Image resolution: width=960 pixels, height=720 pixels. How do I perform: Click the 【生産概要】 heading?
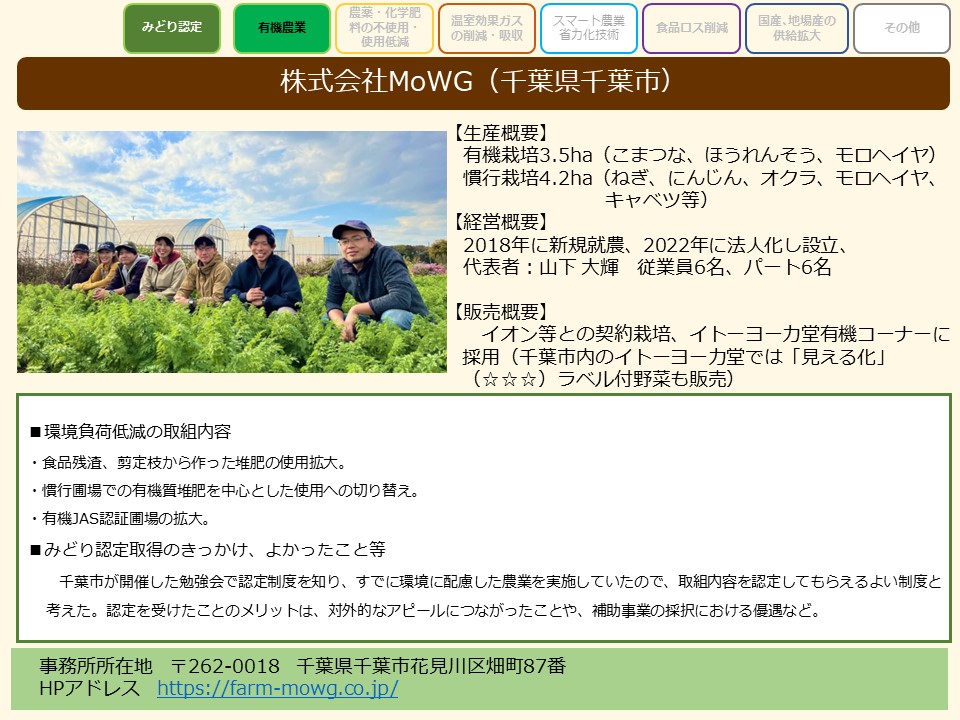[x=500, y=133]
